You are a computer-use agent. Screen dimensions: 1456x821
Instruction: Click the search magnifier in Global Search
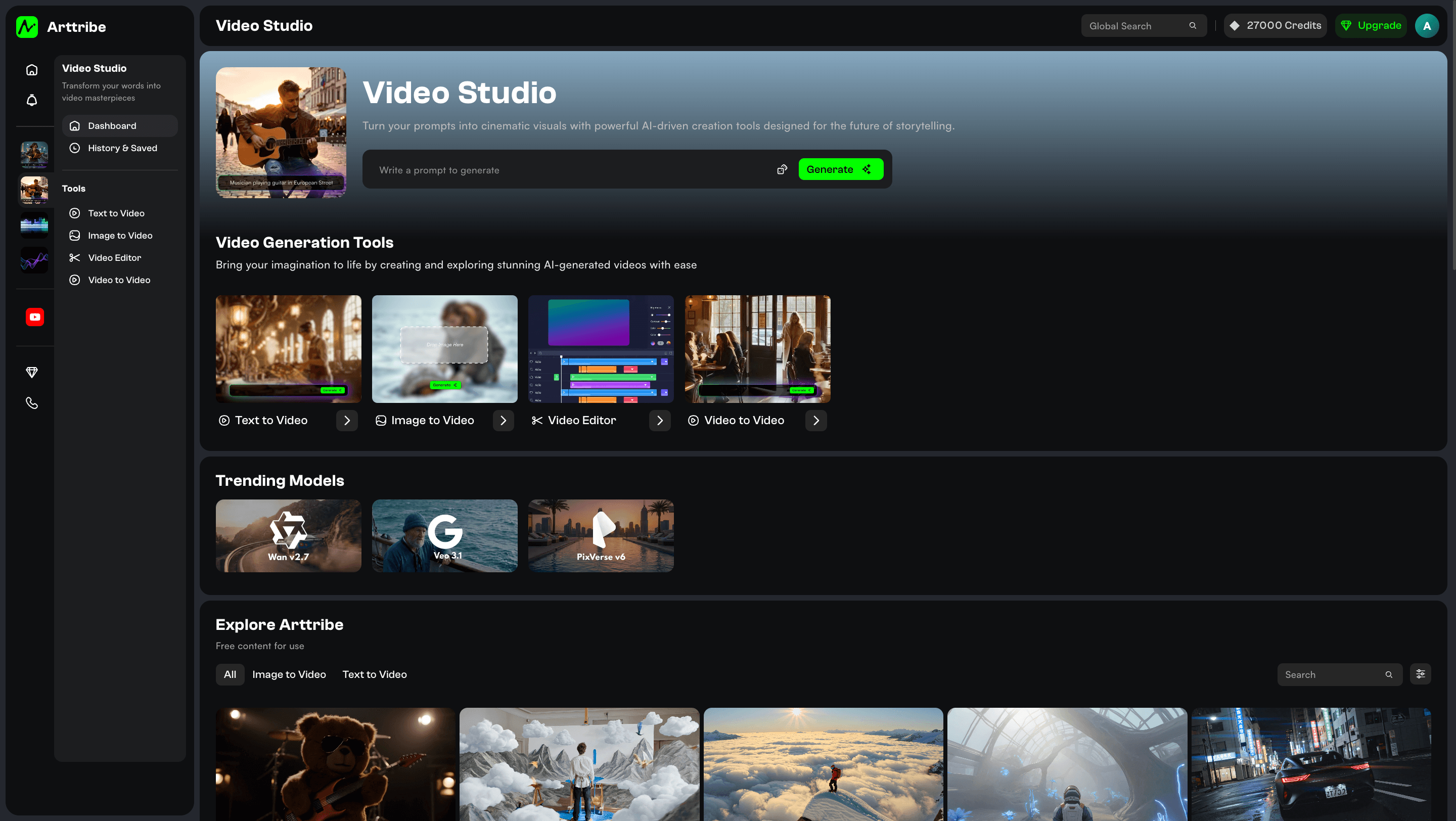[x=1193, y=25]
